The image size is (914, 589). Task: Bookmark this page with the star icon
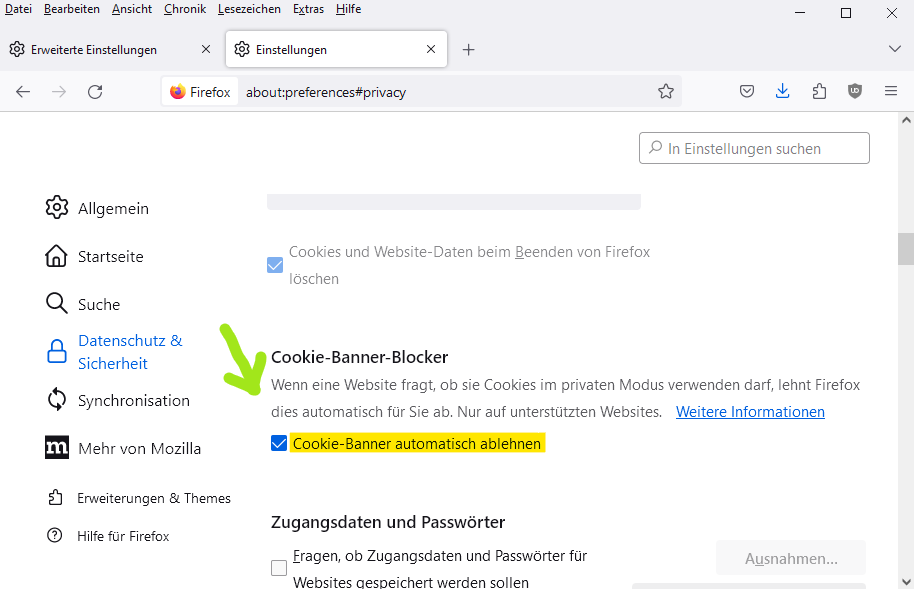click(666, 92)
